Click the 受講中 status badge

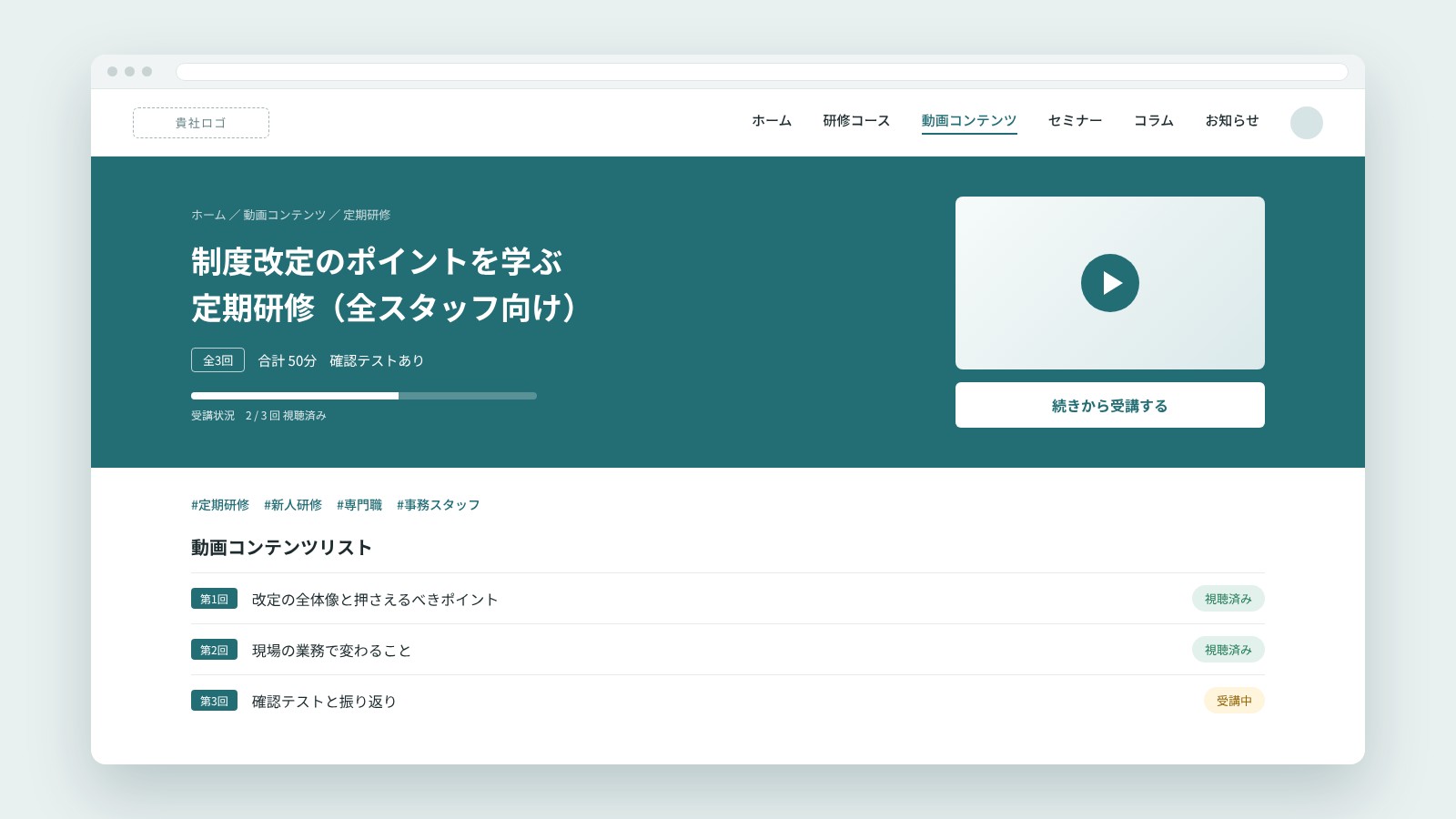(x=1234, y=701)
